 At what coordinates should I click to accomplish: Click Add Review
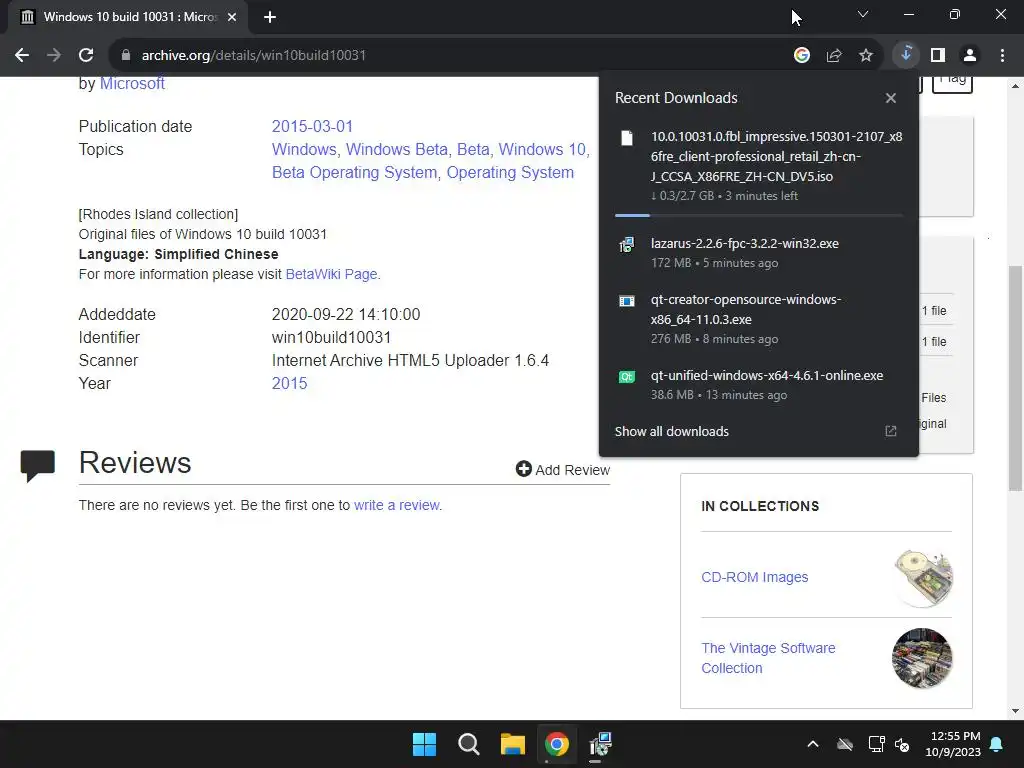click(x=562, y=470)
